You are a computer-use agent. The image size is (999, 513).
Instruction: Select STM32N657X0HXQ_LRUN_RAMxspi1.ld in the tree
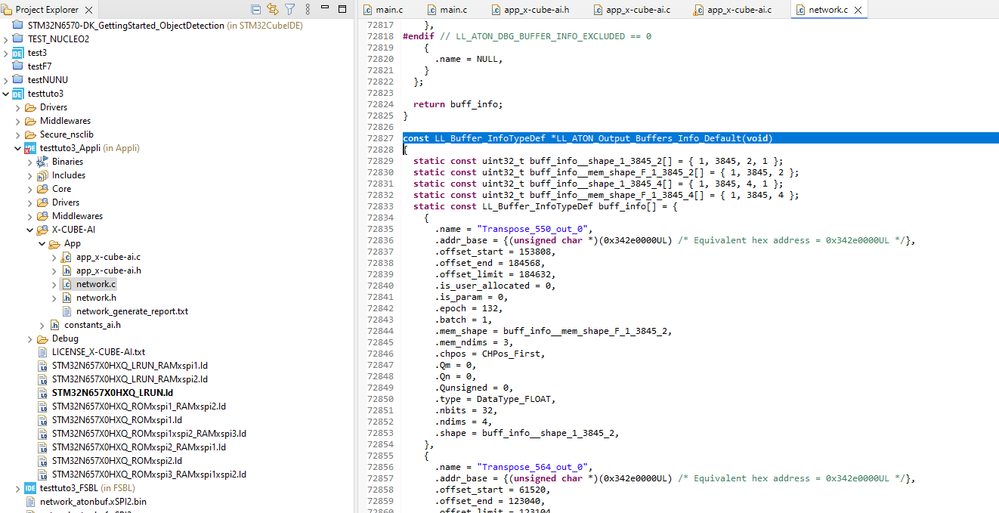tap(131, 366)
